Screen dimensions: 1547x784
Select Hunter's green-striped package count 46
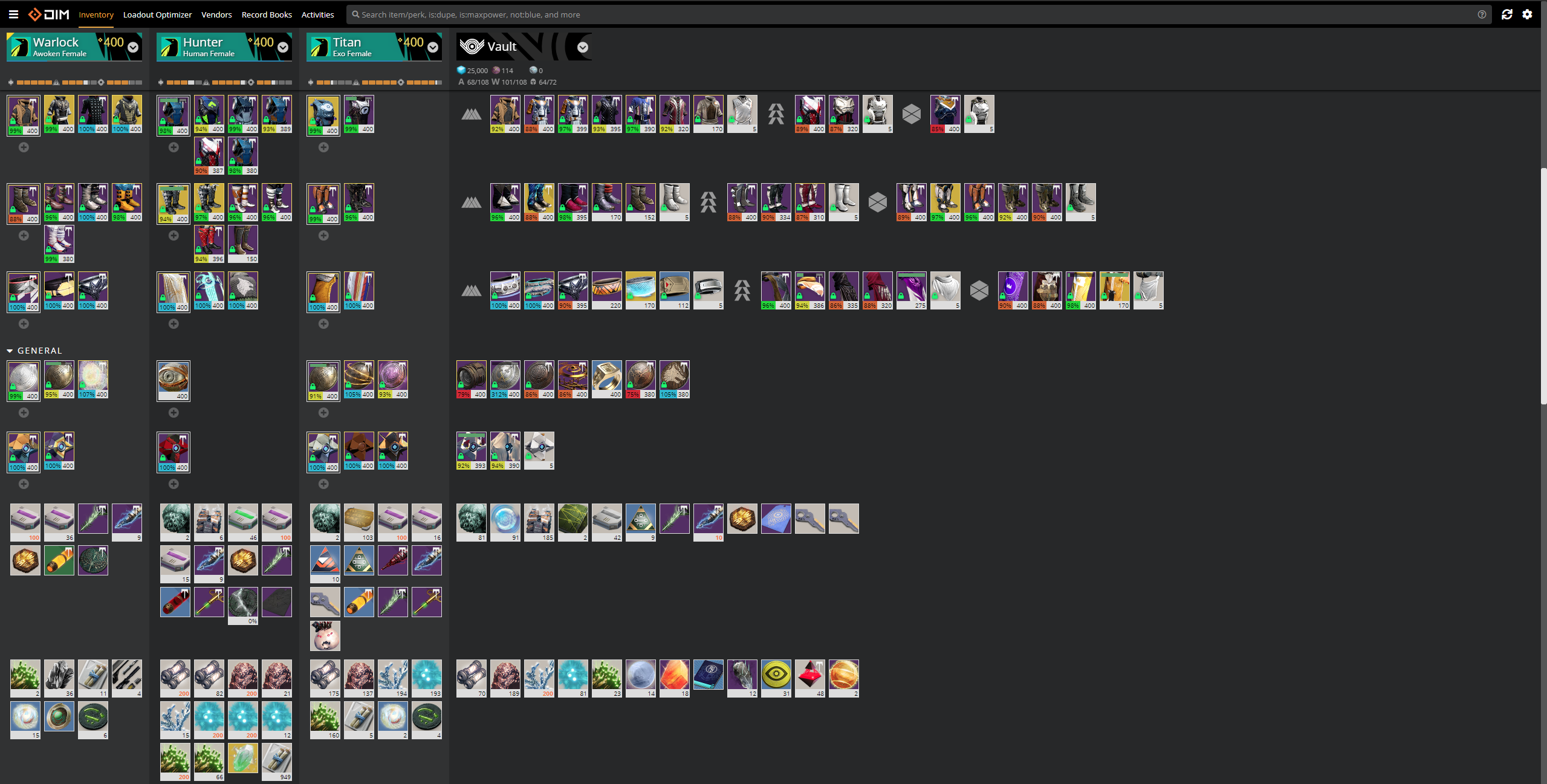tap(243, 522)
